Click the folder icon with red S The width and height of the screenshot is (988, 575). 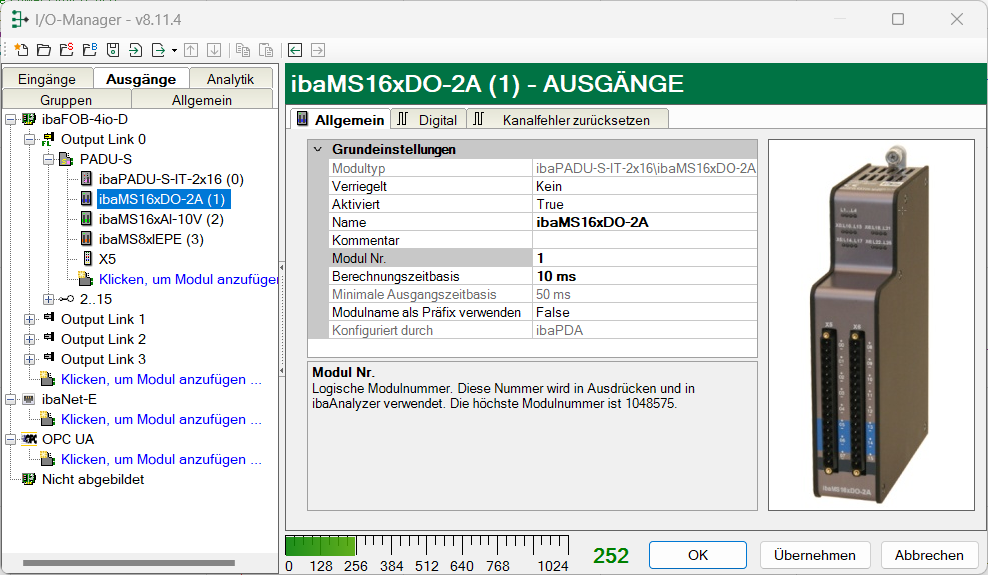click(x=66, y=50)
